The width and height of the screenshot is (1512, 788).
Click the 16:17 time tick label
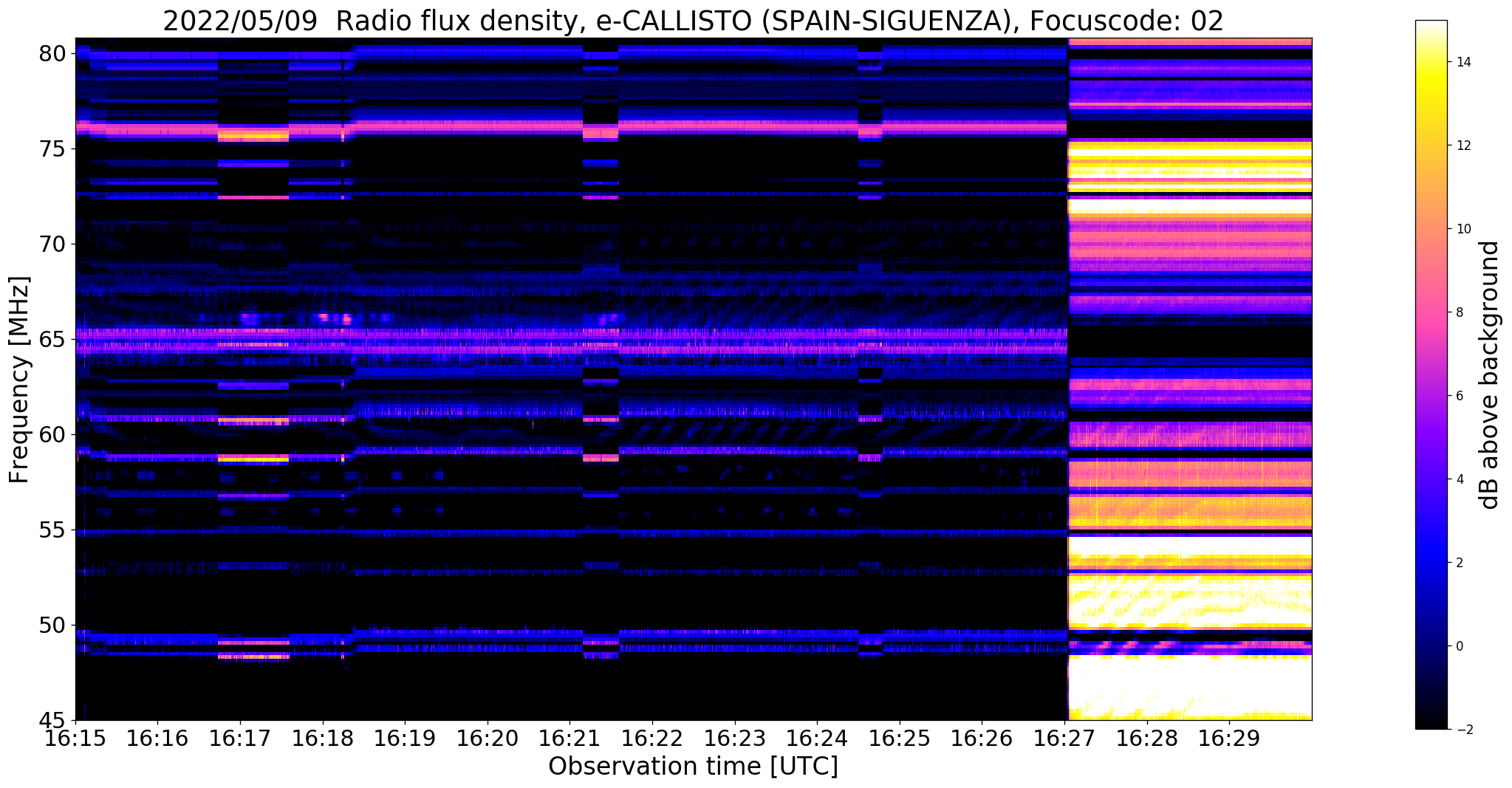coord(240,739)
